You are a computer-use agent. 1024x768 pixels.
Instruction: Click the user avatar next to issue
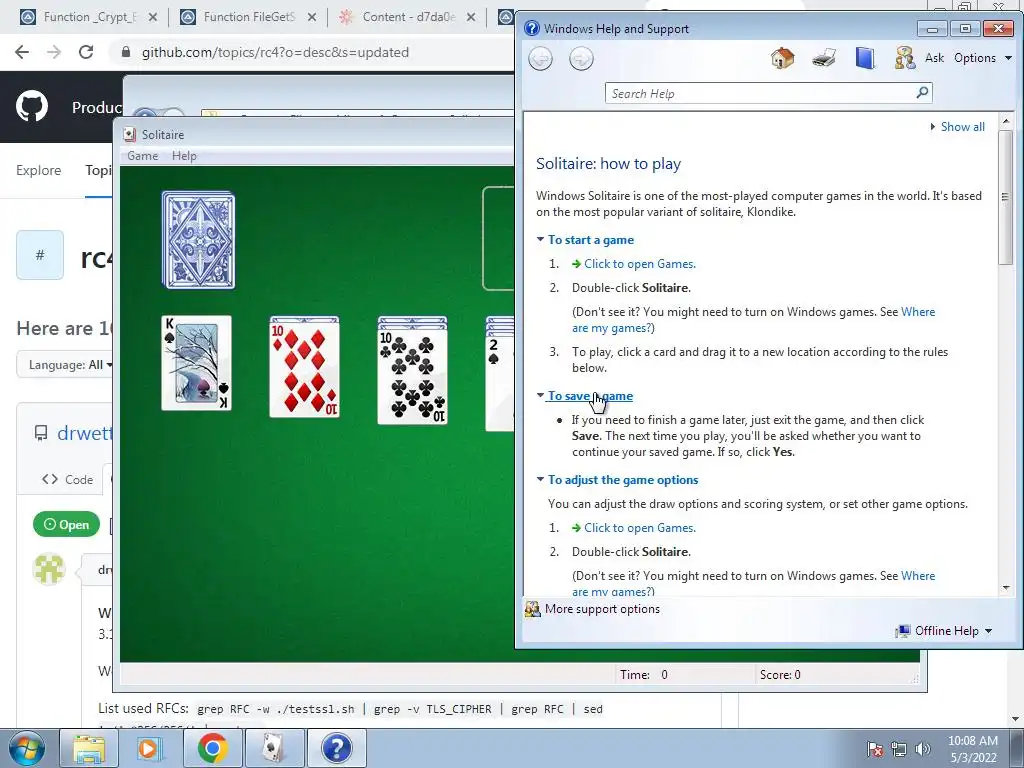coord(49,569)
